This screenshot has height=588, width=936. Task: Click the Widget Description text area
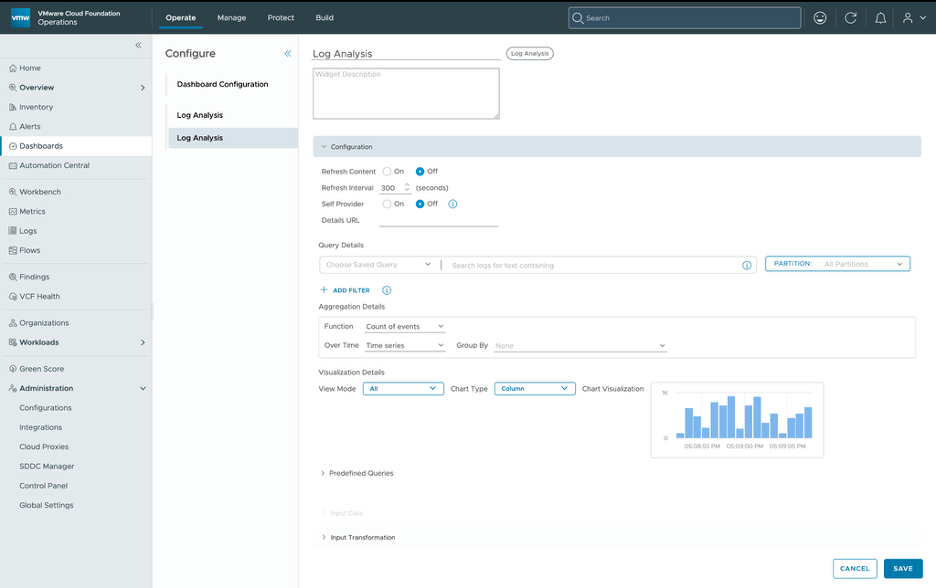point(406,94)
